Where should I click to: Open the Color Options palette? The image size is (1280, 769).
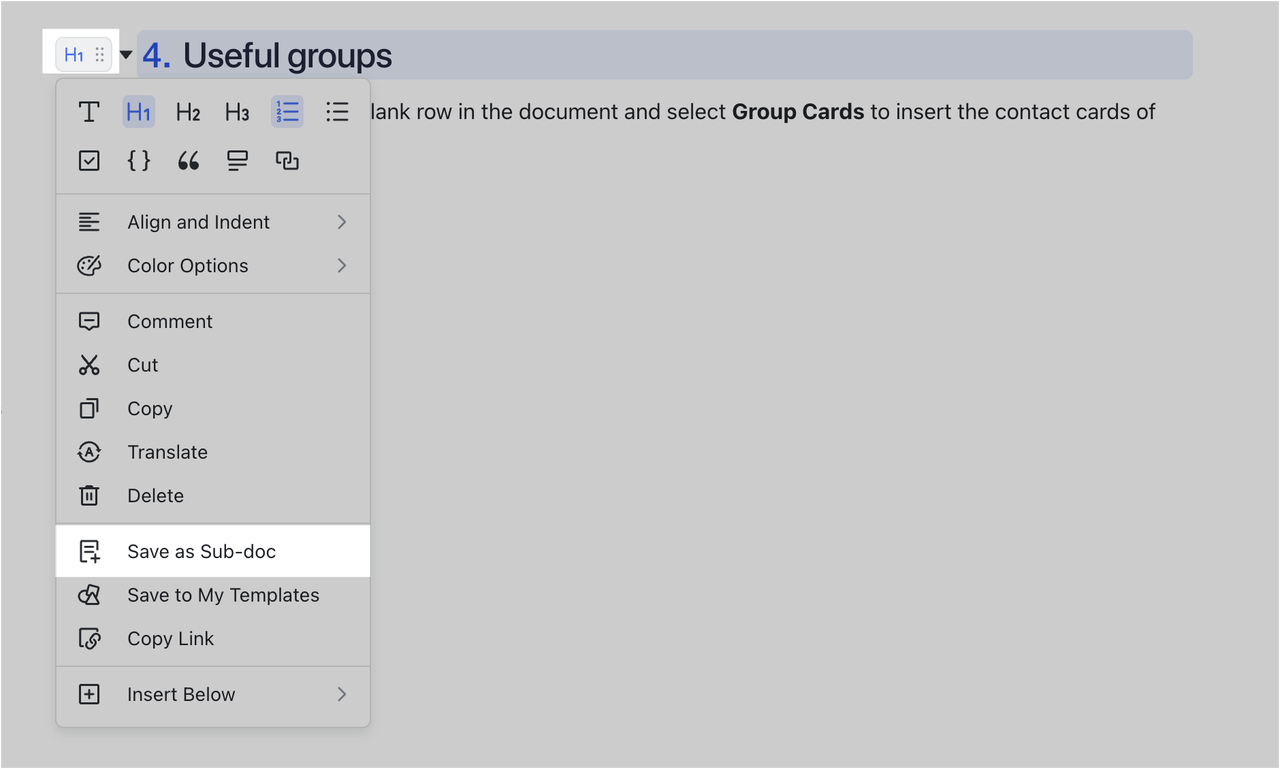pyautogui.click(x=187, y=265)
